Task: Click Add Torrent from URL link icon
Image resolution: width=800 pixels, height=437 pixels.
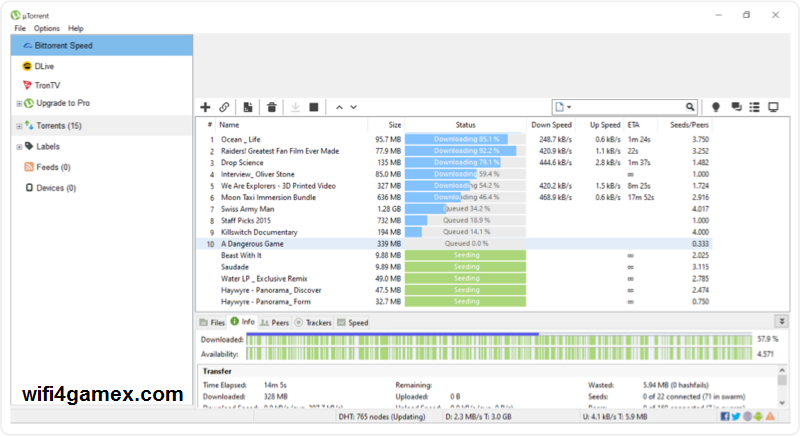Action: pos(224,107)
